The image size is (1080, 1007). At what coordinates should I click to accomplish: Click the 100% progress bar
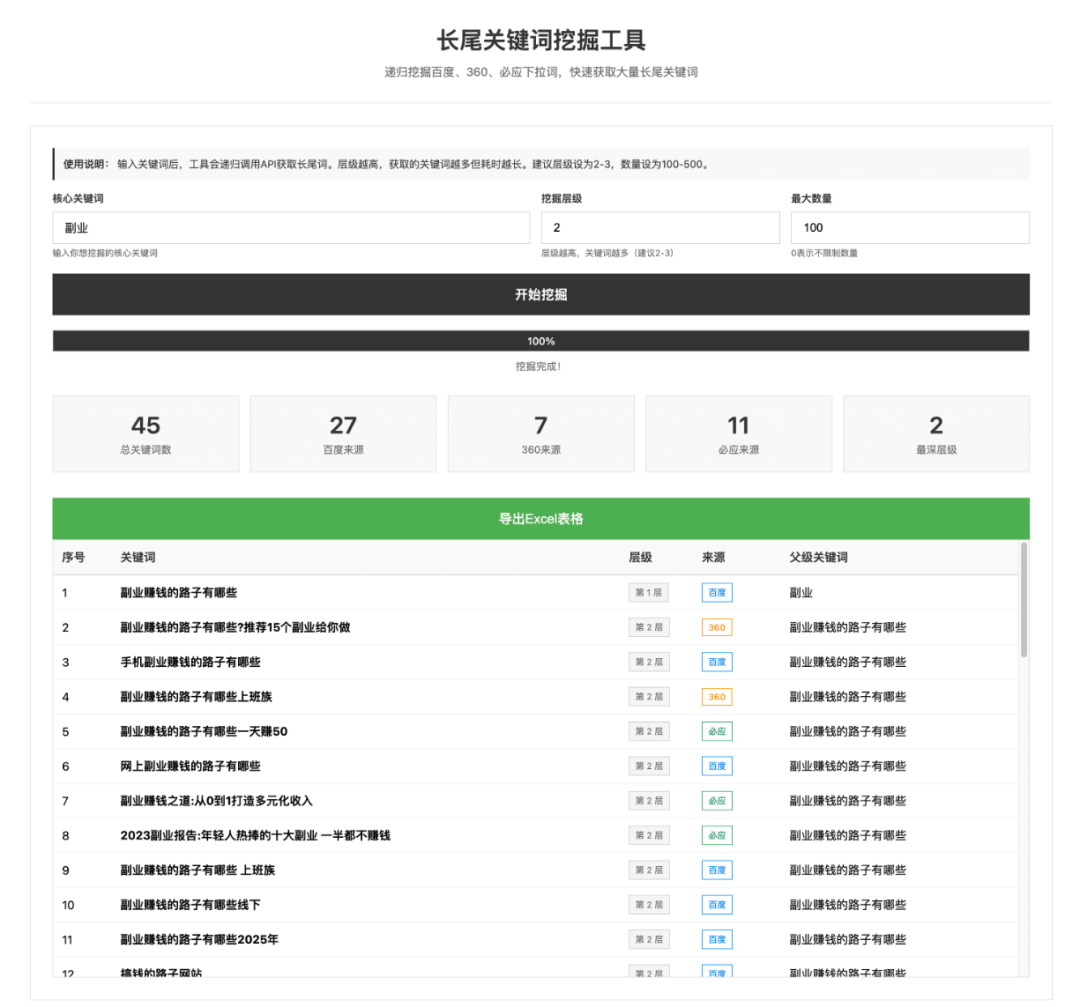tap(540, 340)
